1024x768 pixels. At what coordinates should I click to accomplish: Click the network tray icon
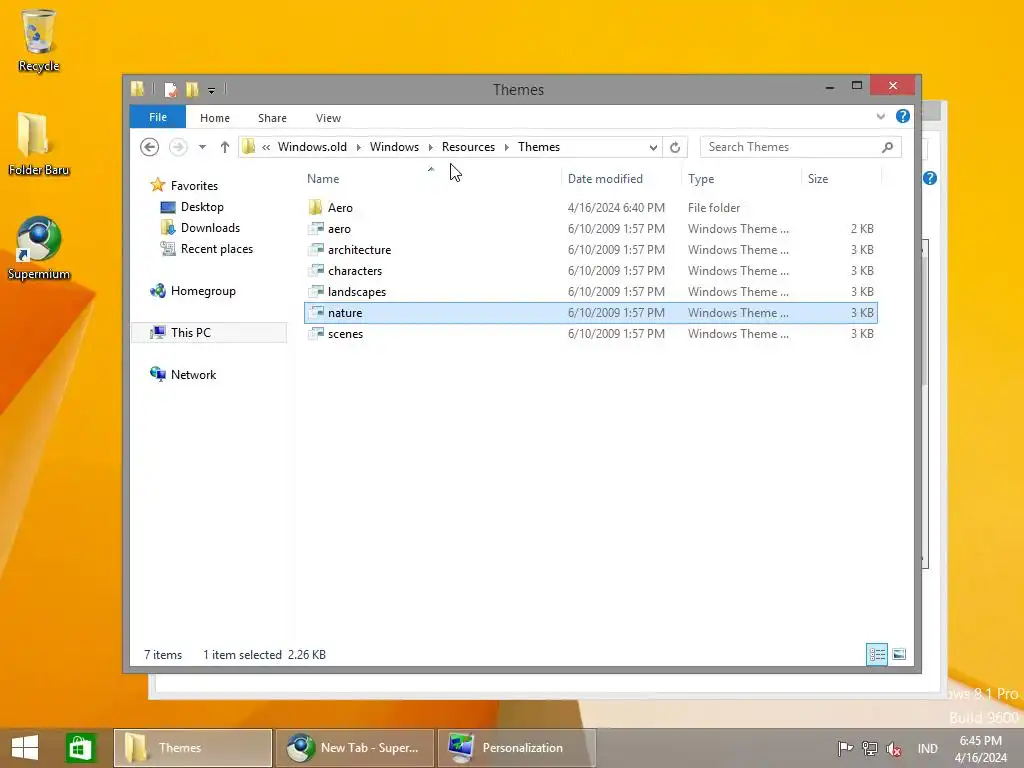(x=869, y=748)
